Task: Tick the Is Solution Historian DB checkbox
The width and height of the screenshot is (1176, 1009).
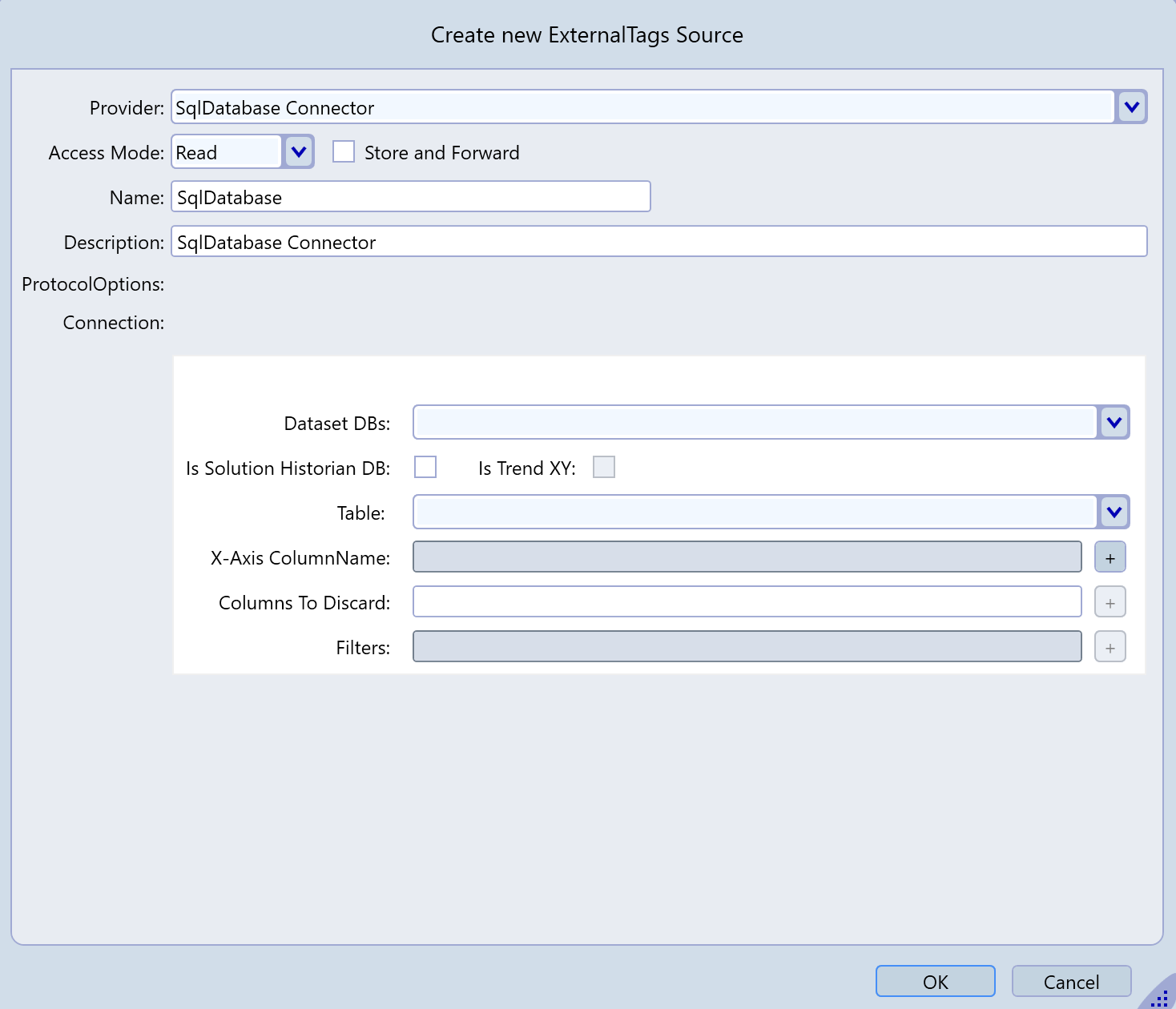Action: pos(425,467)
